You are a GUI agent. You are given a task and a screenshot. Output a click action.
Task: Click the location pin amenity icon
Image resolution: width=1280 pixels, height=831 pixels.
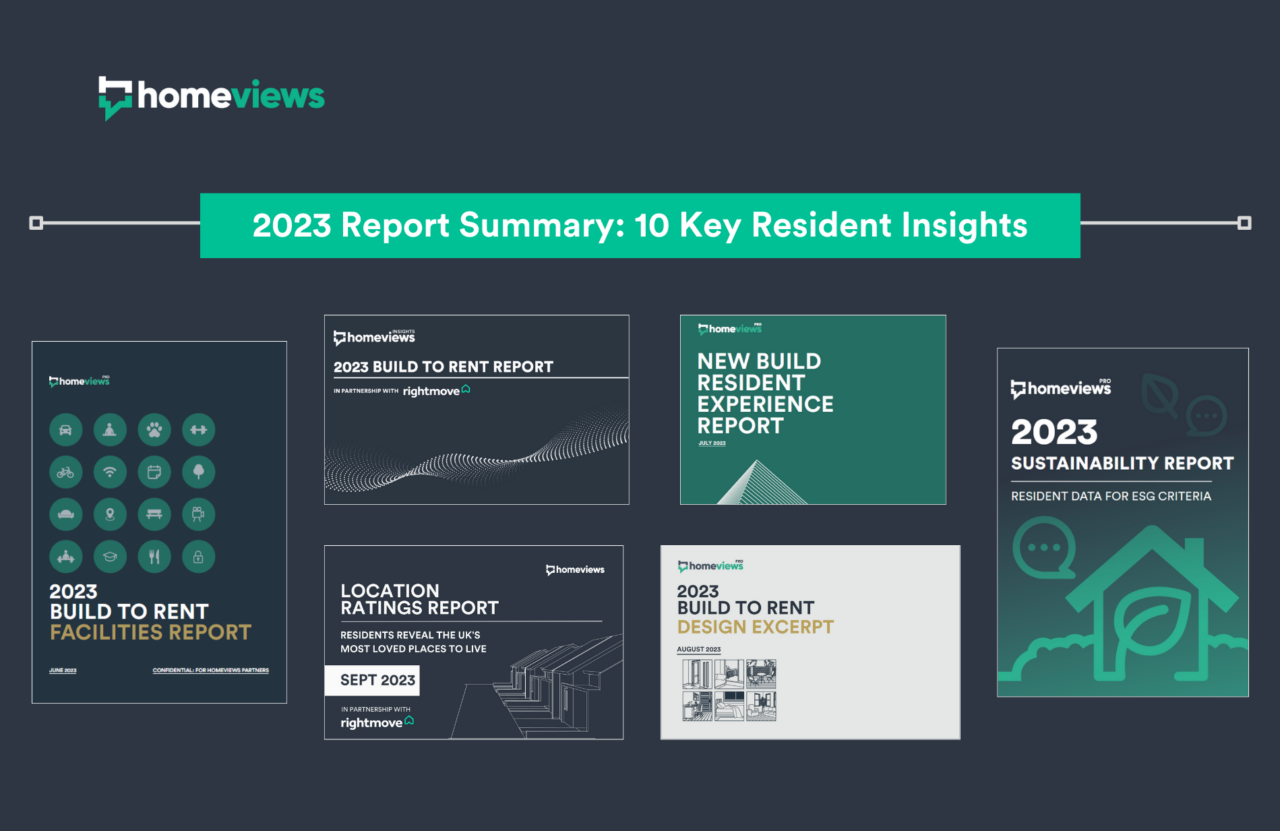110,514
